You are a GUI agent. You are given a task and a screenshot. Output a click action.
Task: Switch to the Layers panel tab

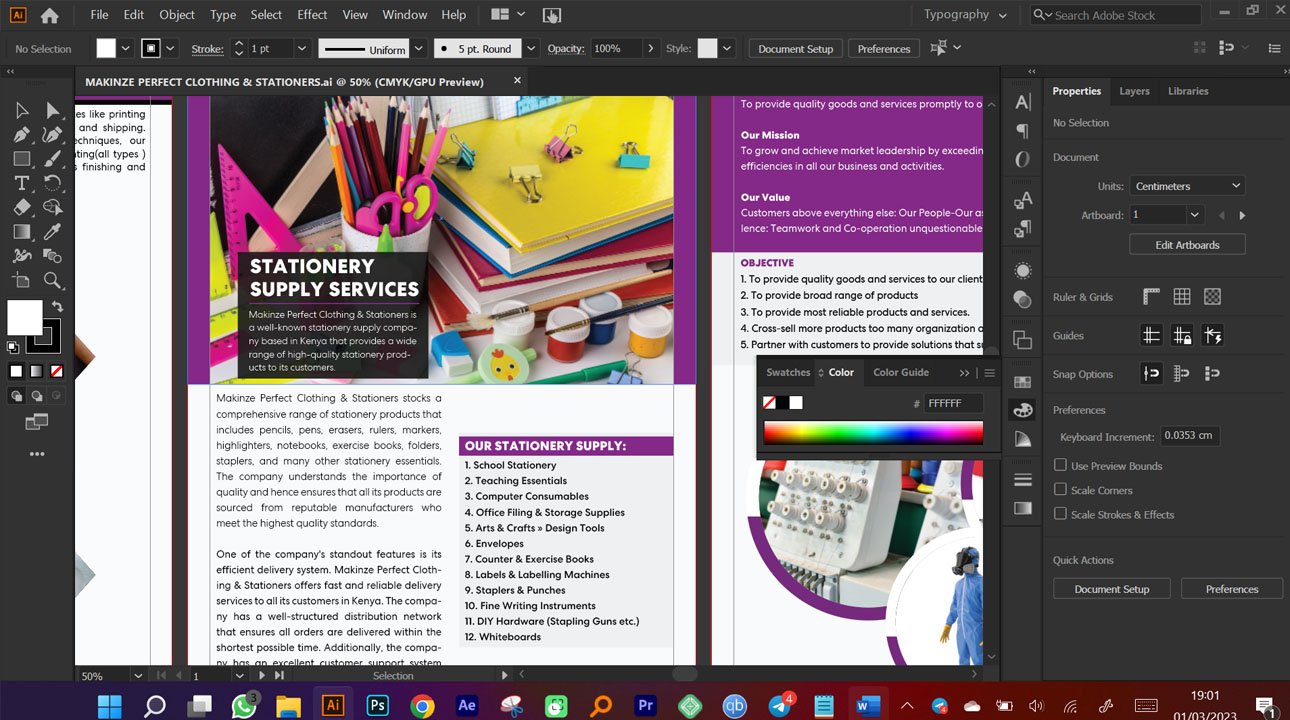coord(1134,91)
